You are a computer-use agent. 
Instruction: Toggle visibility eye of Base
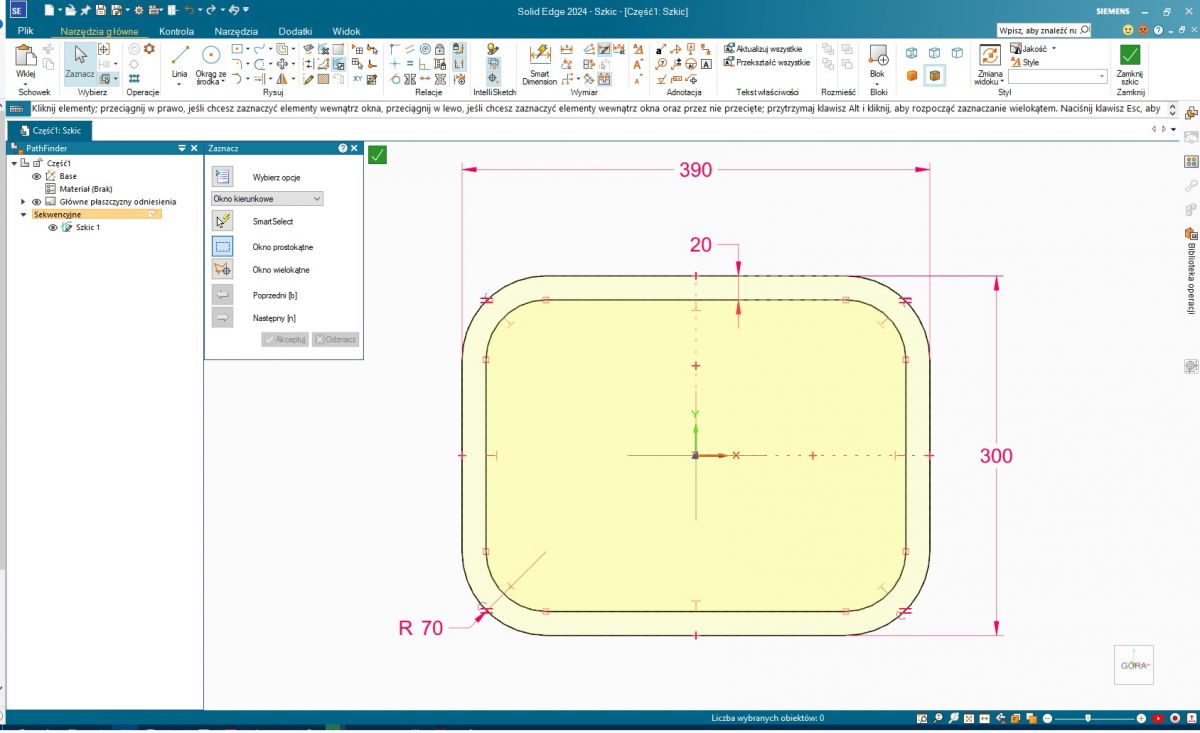click(36, 176)
